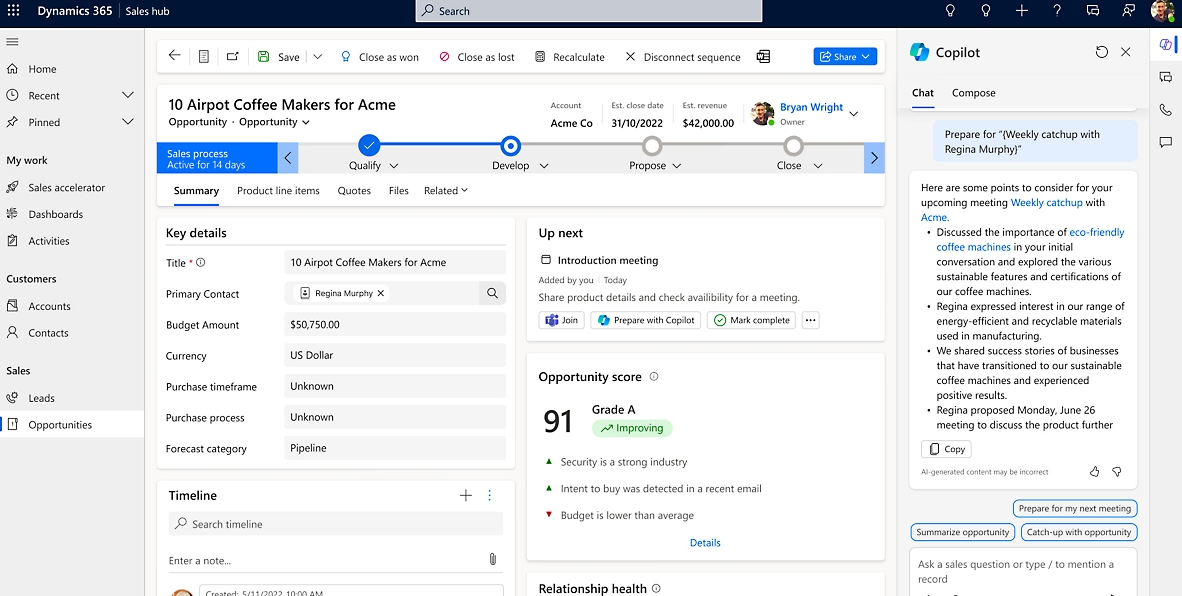Open Dashboards in navigation

[x=55, y=214]
